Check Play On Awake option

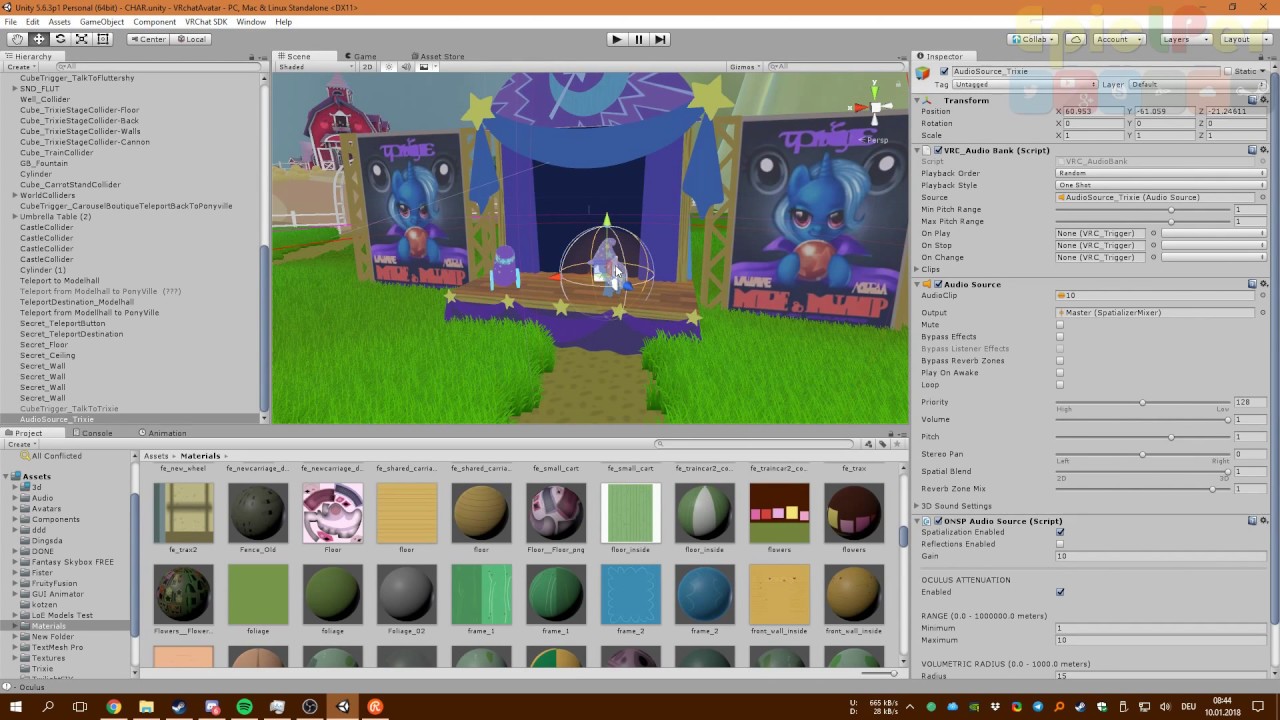(1060, 373)
